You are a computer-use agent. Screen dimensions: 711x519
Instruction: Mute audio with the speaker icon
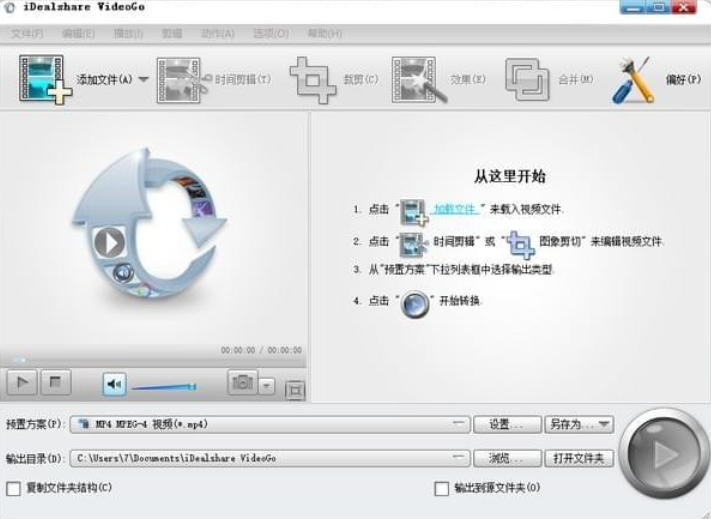[114, 383]
